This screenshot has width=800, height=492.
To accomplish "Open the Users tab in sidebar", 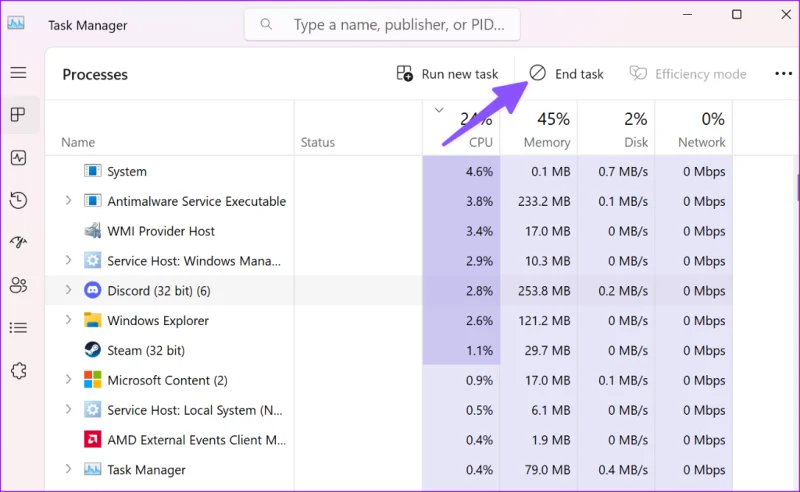I will pyautogui.click(x=18, y=285).
